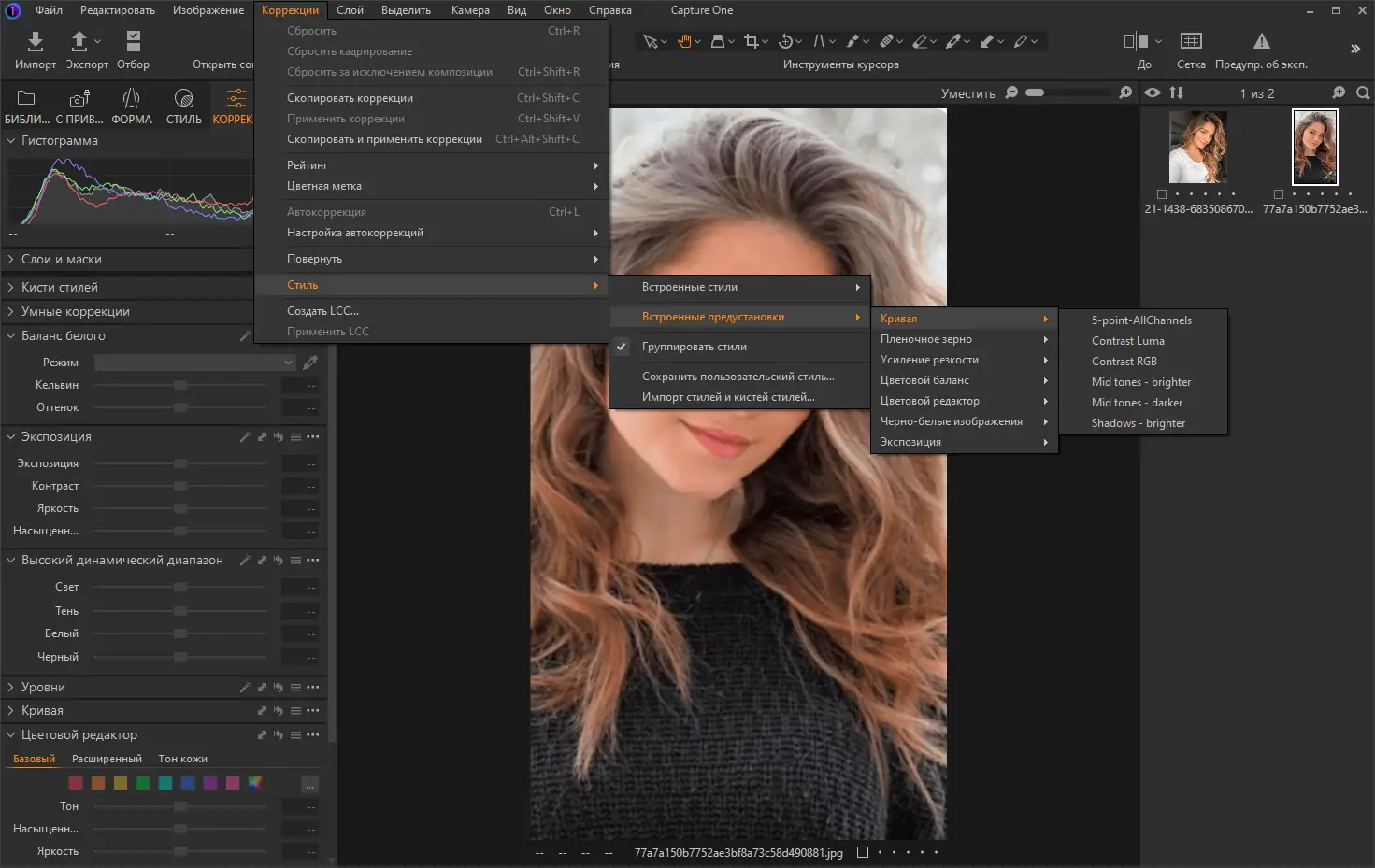The image size is (1375, 868).
Task: Switch to the СТИЛЬ tool tab
Action: [x=183, y=103]
